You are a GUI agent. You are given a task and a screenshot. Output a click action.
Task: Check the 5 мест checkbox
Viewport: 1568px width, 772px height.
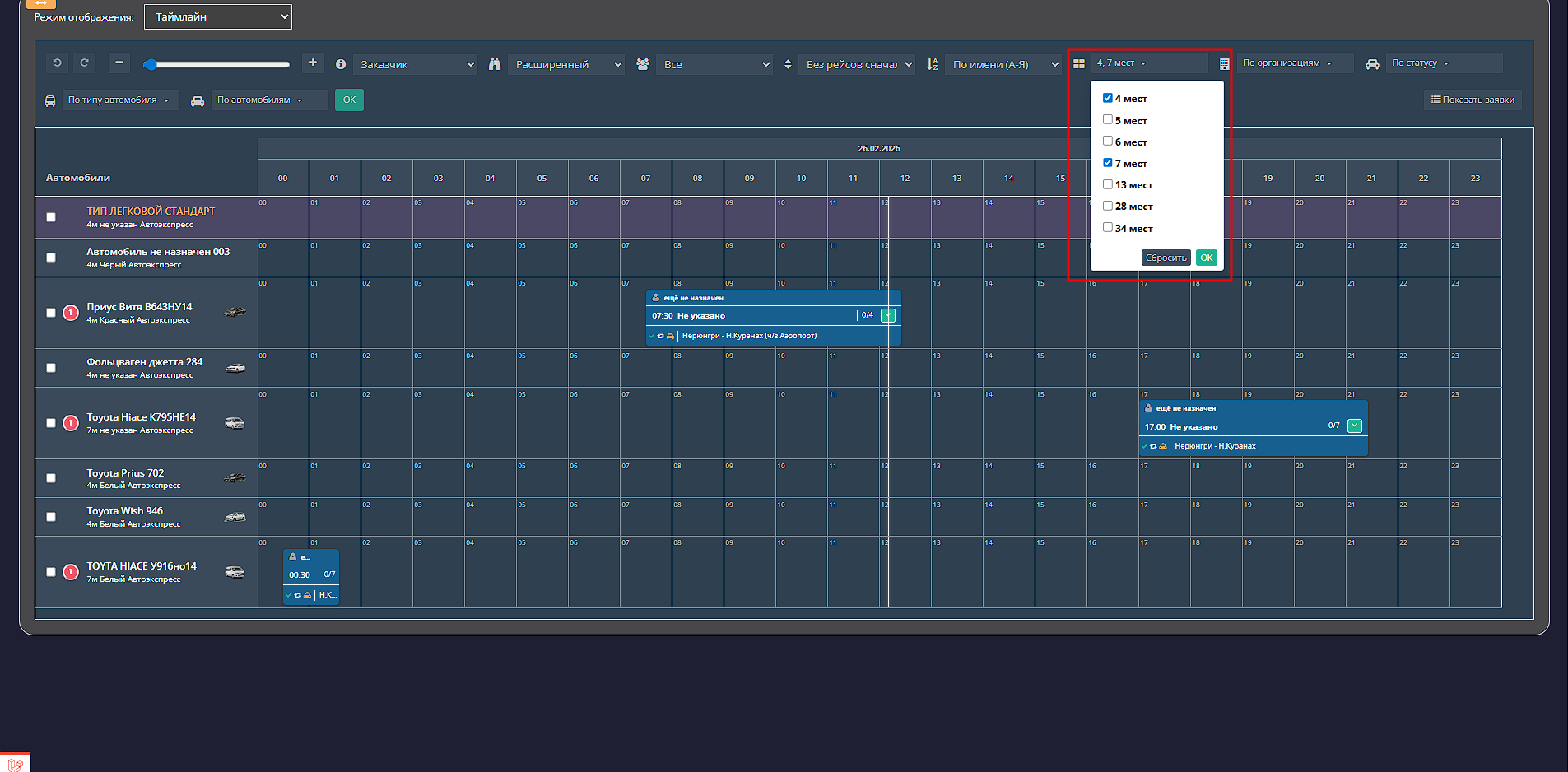[1108, 120]
